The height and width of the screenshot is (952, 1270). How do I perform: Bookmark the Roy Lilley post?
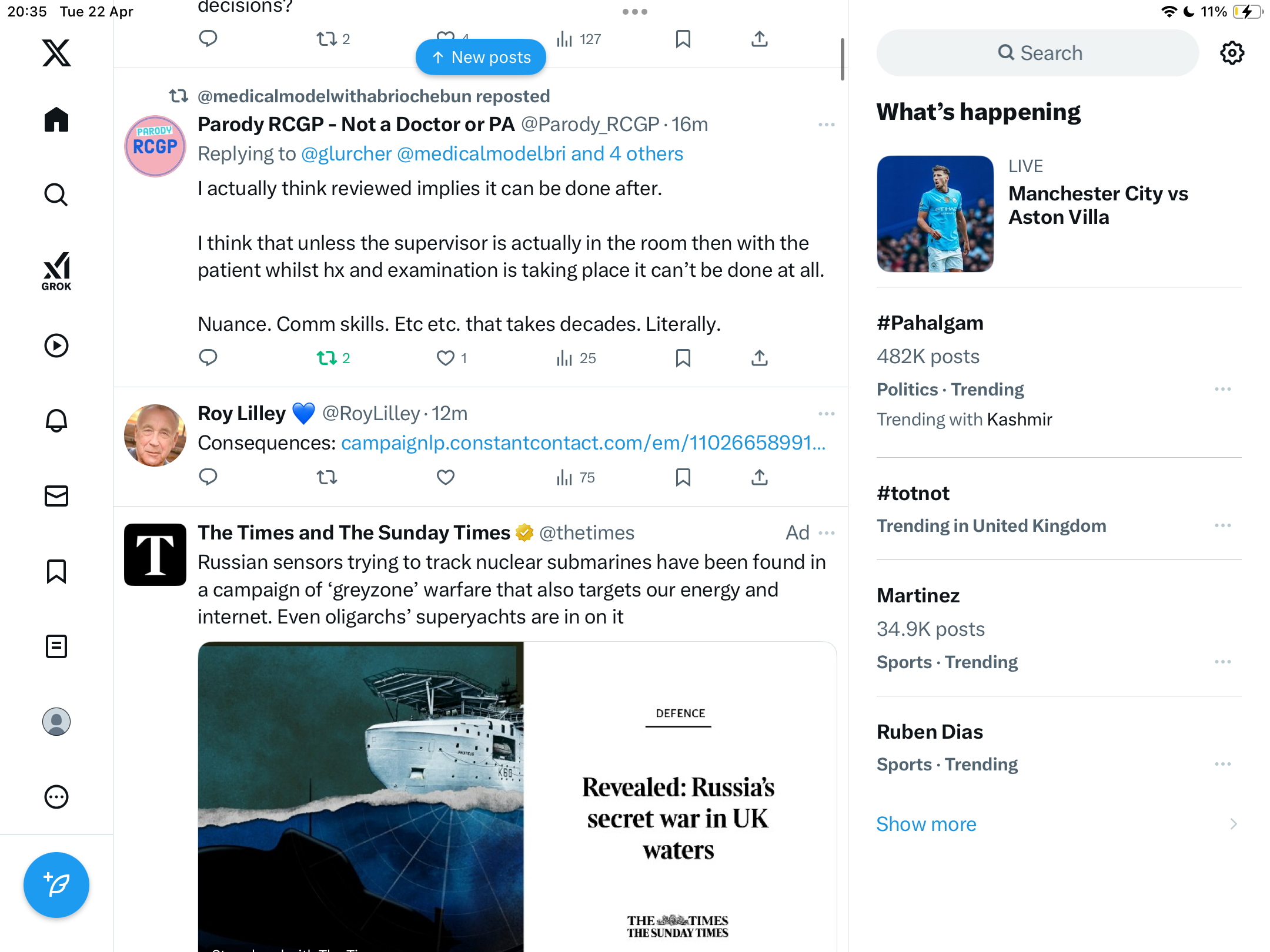pyautogui.click(x=683, y=477)
